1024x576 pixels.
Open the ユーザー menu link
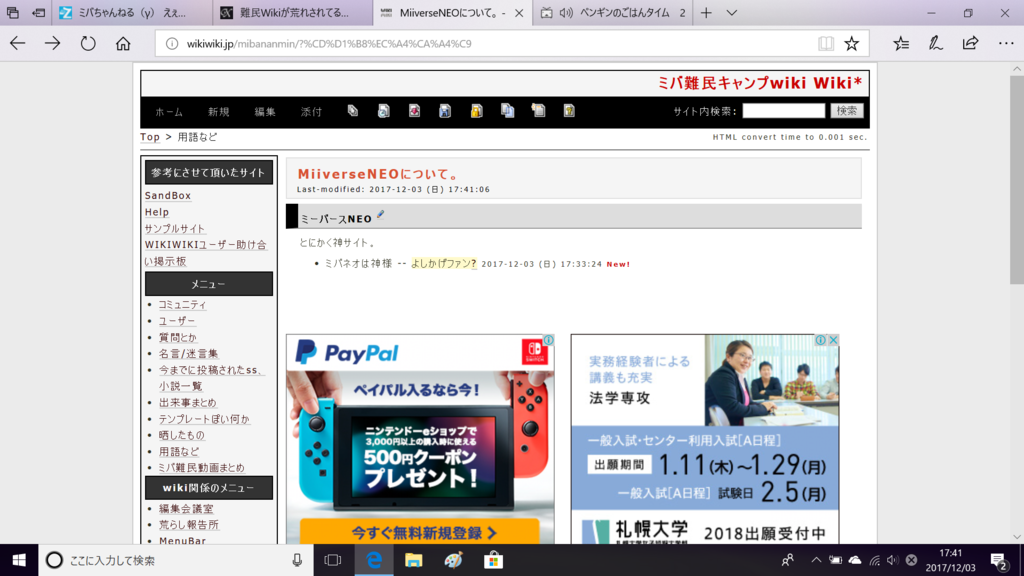pyautogui.click(x=177, y=321)
